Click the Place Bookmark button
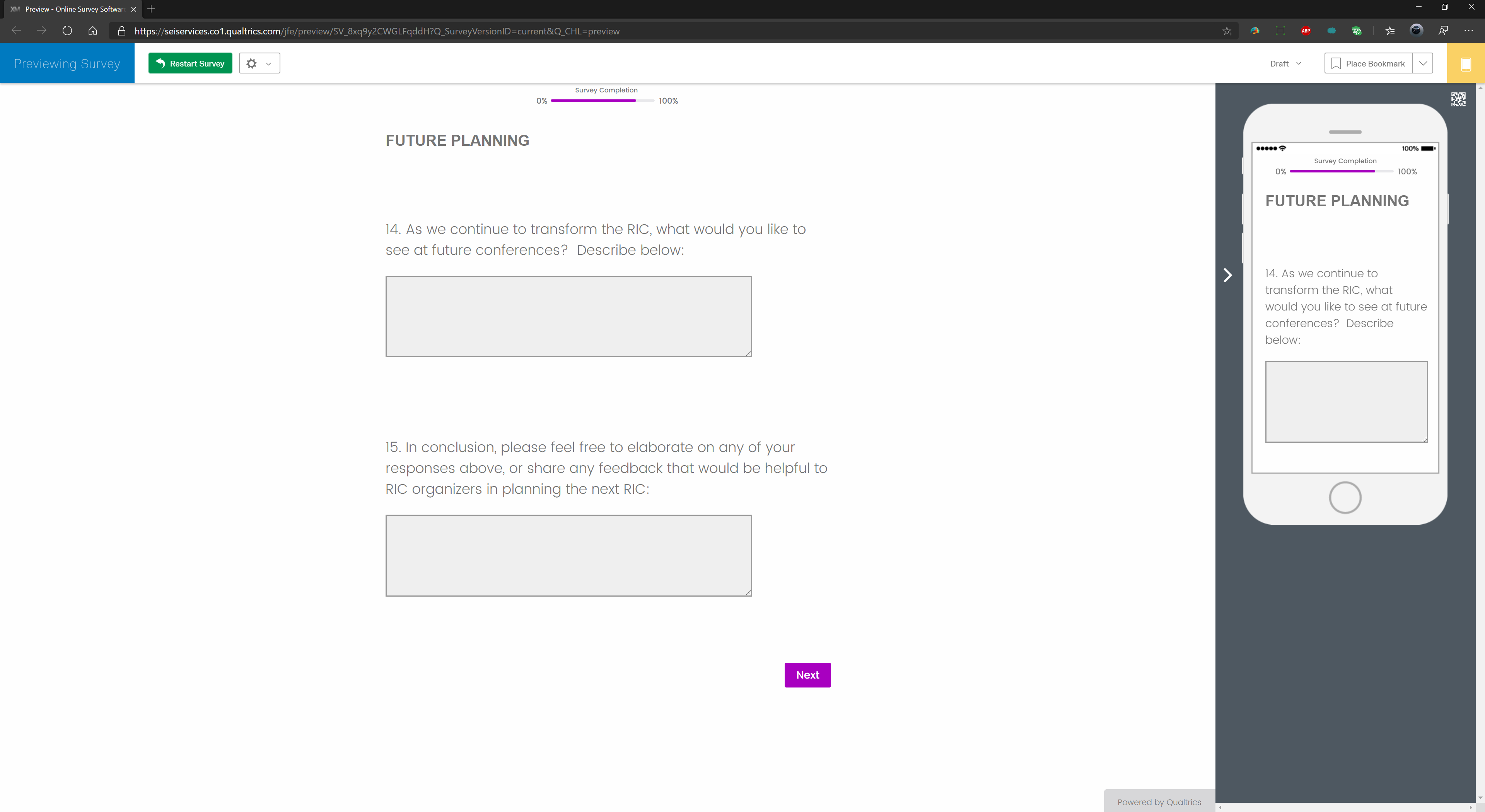 [x=1368, y=63]
